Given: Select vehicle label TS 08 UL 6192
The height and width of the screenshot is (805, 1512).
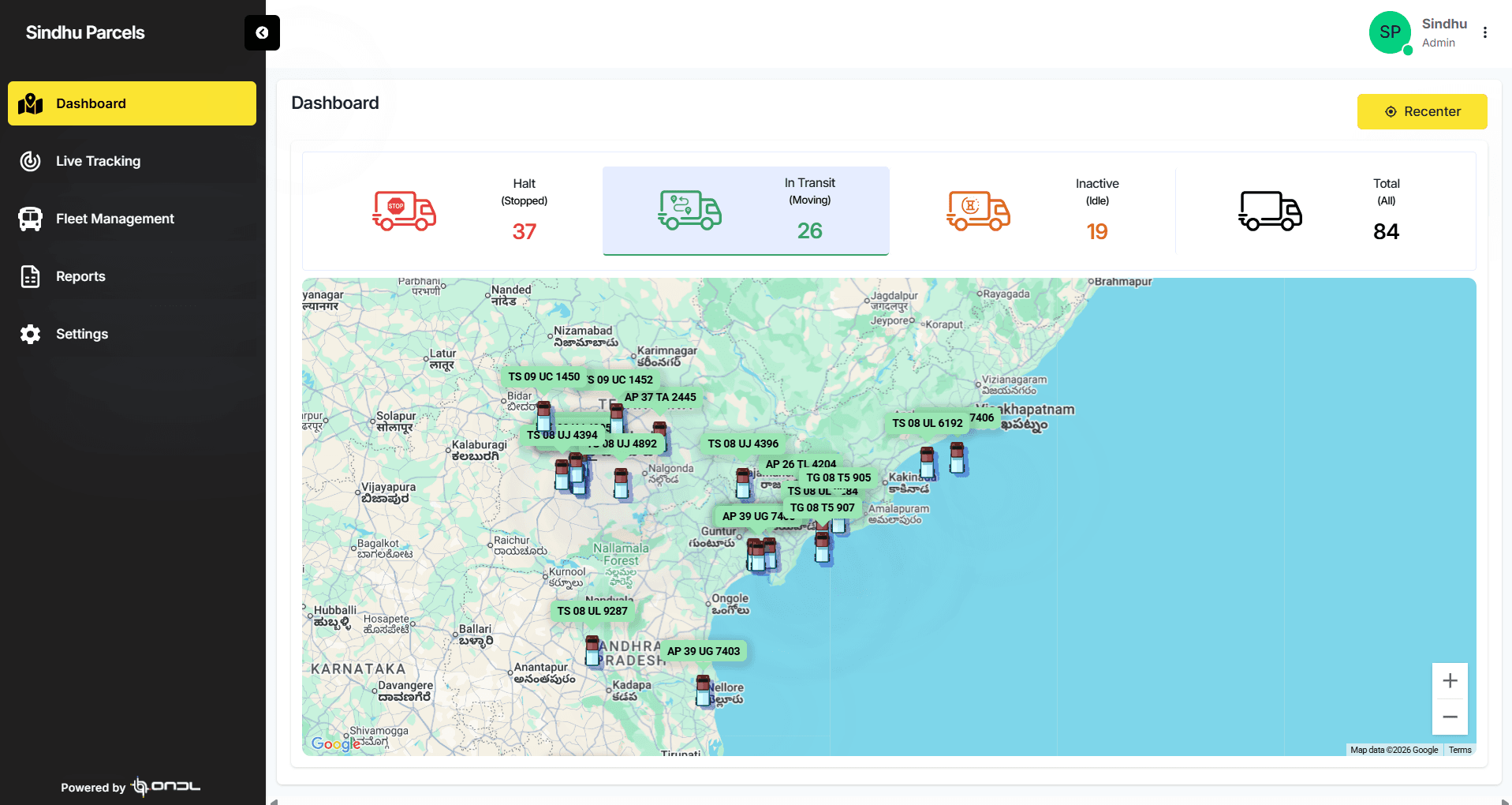Looking at the screenshot, I should click(928, 423).
